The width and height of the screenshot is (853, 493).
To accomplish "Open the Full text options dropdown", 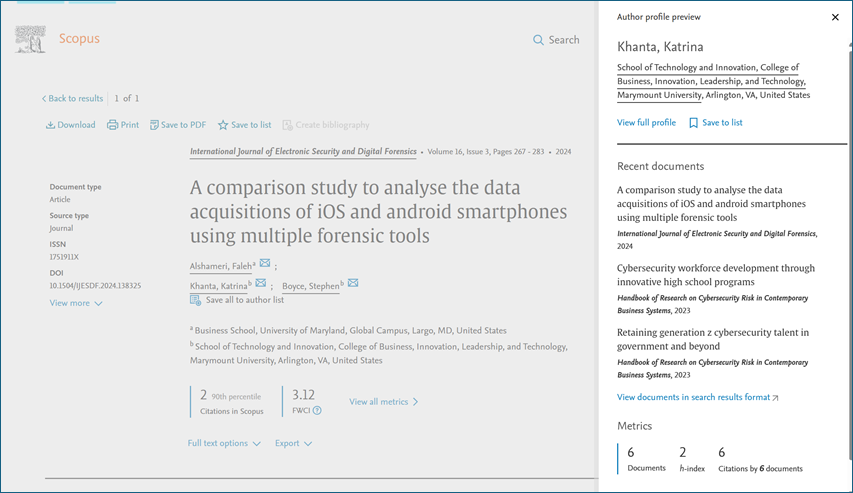I will pos(224,443).
